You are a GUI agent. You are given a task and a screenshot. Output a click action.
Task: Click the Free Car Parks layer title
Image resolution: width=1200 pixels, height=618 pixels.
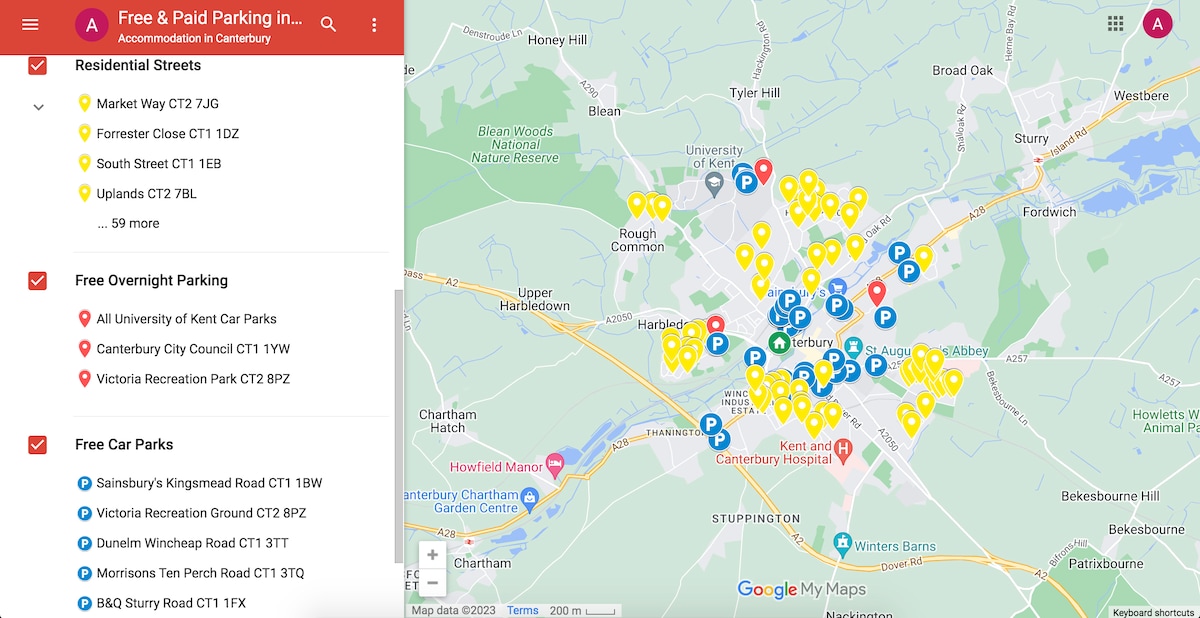pyautogui.click(x=124, y=445)
